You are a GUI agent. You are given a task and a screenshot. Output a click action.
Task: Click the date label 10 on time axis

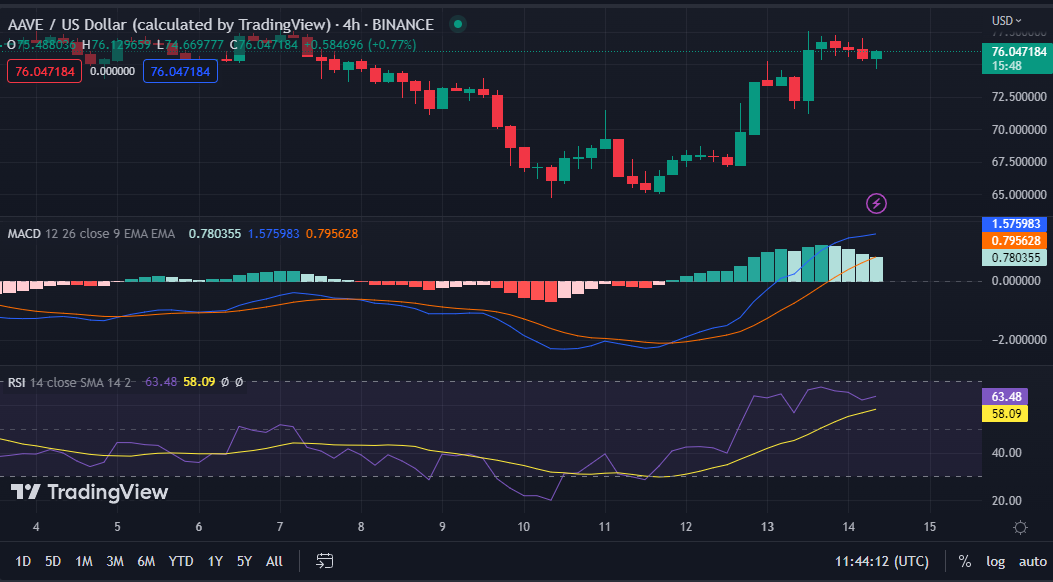[523, 527]
